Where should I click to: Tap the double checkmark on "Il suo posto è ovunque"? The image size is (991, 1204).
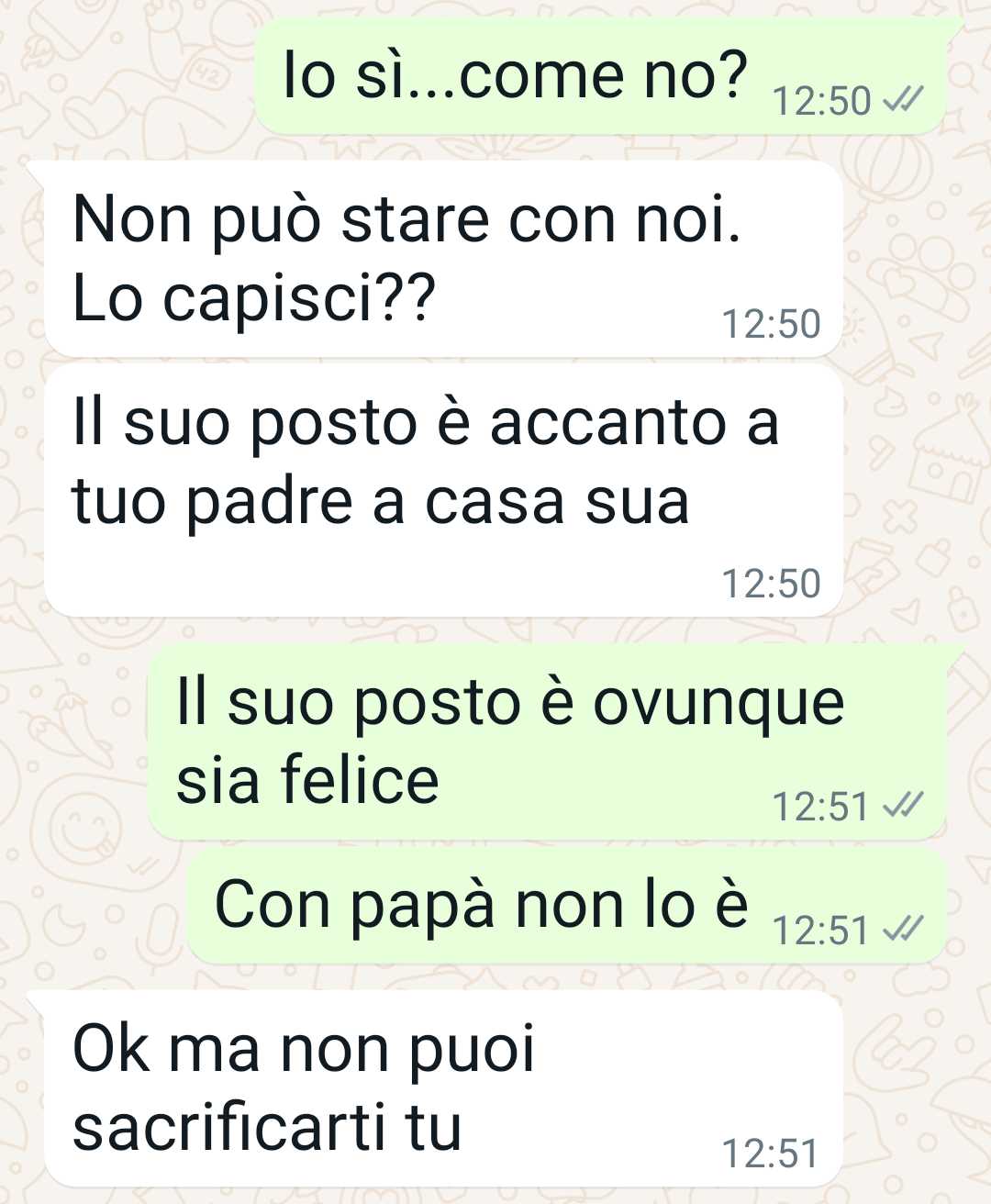(903, 806)
